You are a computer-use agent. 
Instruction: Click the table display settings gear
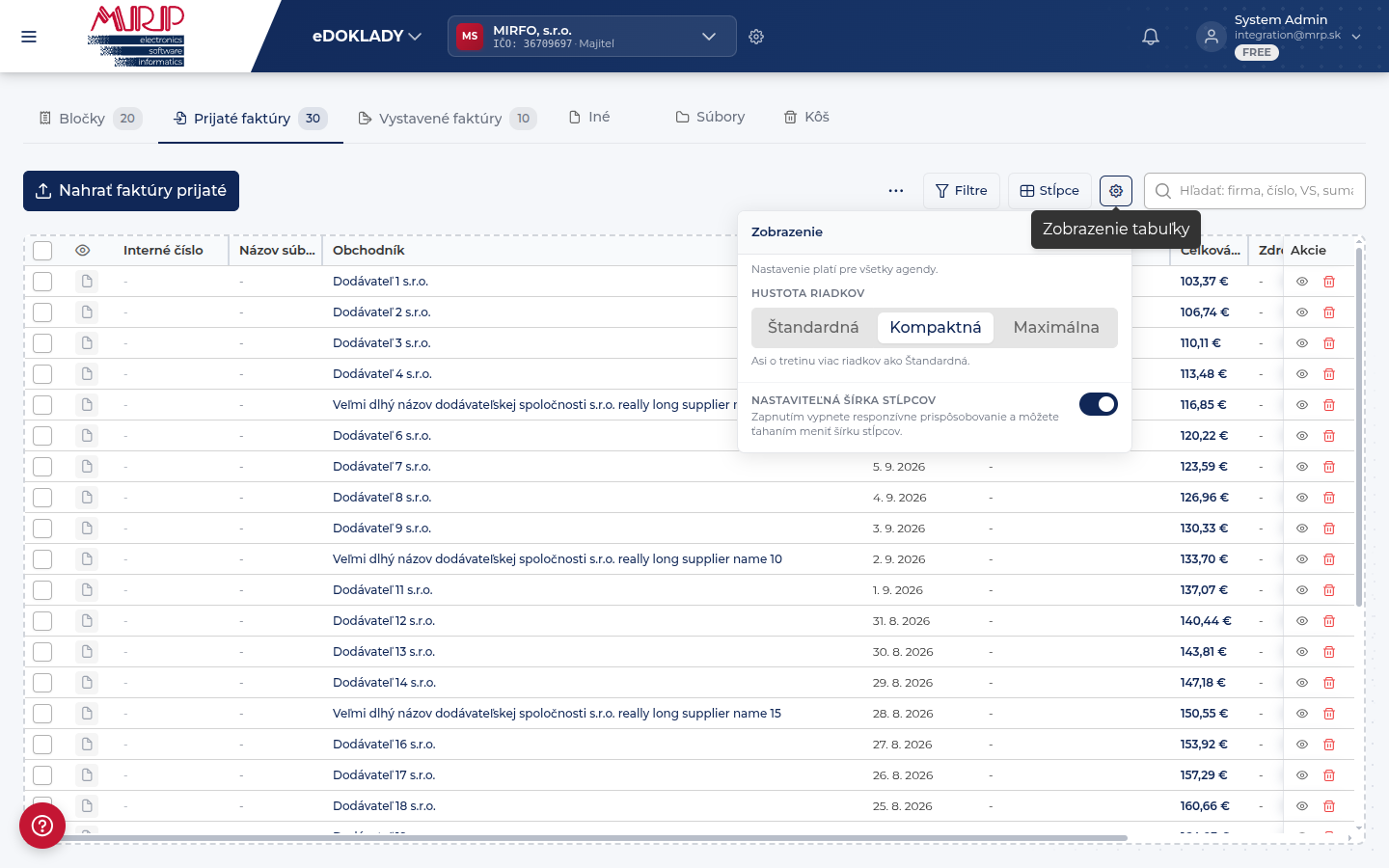click(x=1116, y=191)
